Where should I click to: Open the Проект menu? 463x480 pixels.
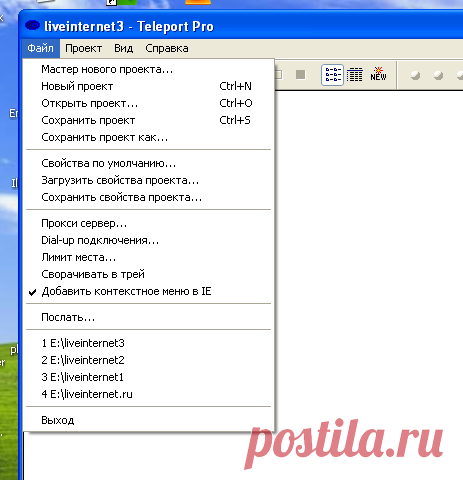(83, 48)
